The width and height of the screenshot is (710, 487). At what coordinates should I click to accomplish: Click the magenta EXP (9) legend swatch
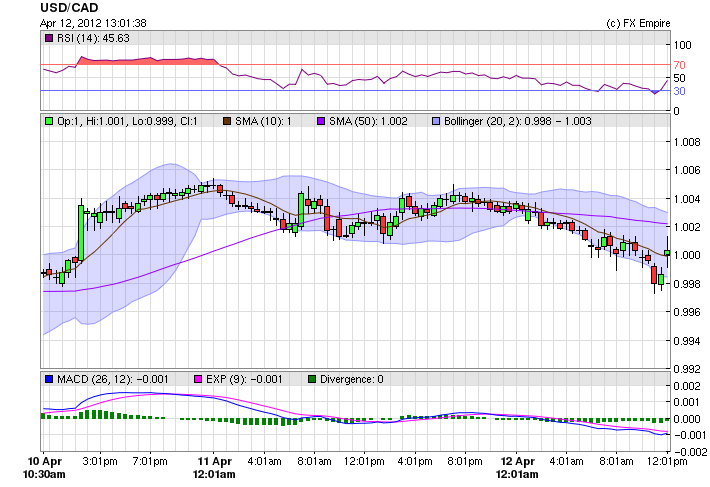click(198, 379)
